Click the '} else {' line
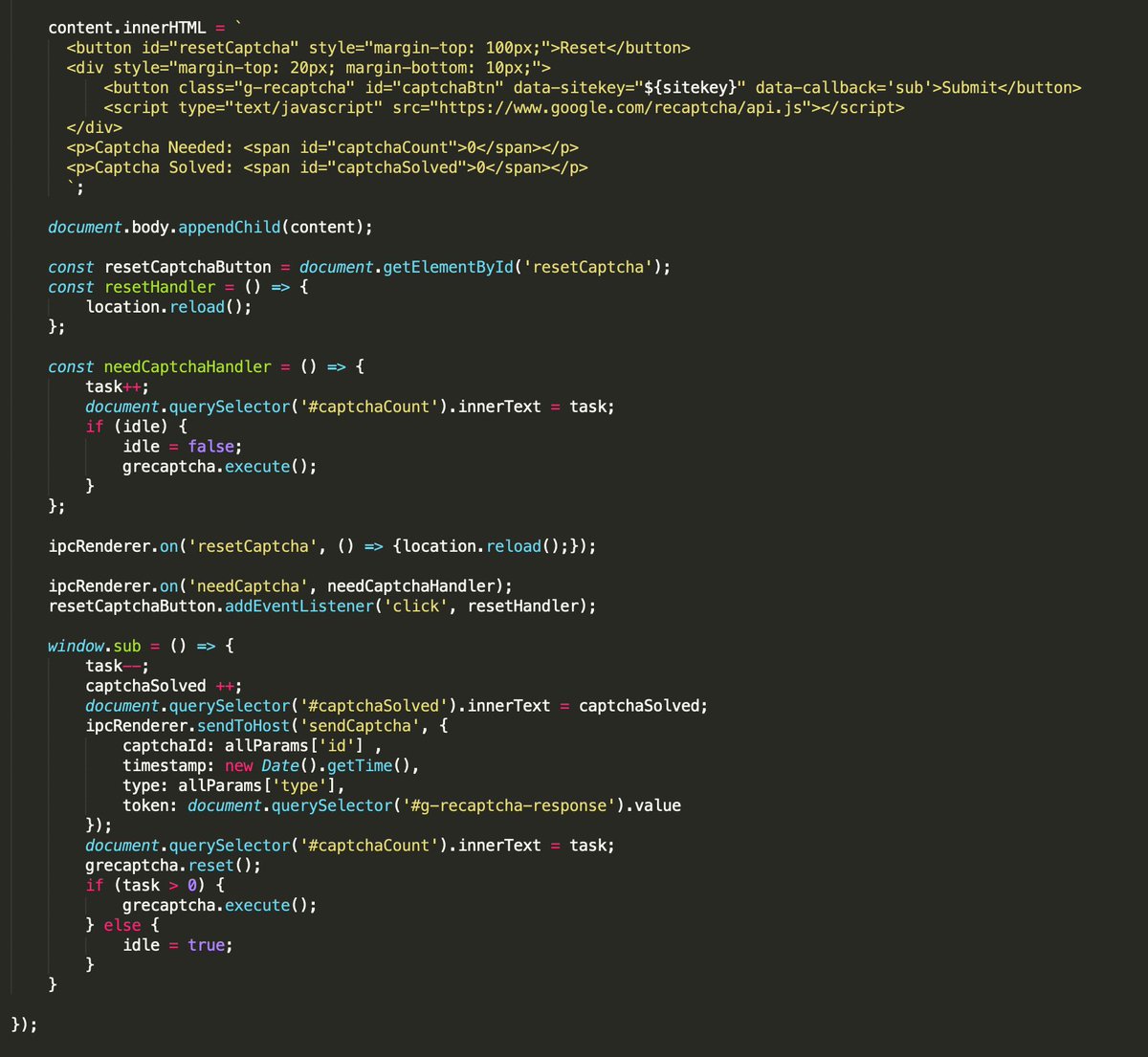1148x1057 pixels. (x=122, y=925)
